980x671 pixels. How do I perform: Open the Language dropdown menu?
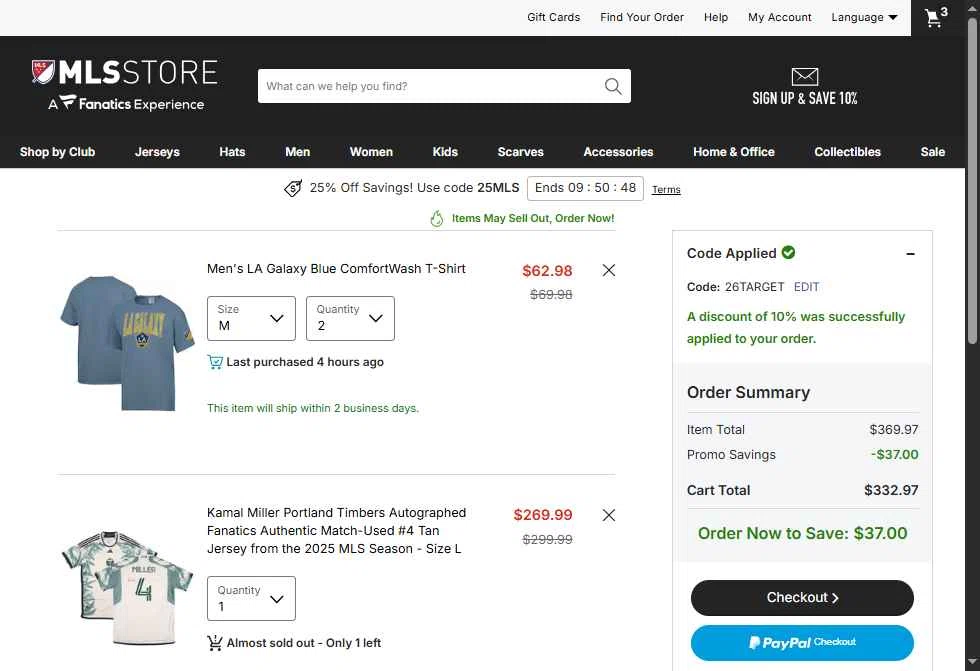pos(864,17)
